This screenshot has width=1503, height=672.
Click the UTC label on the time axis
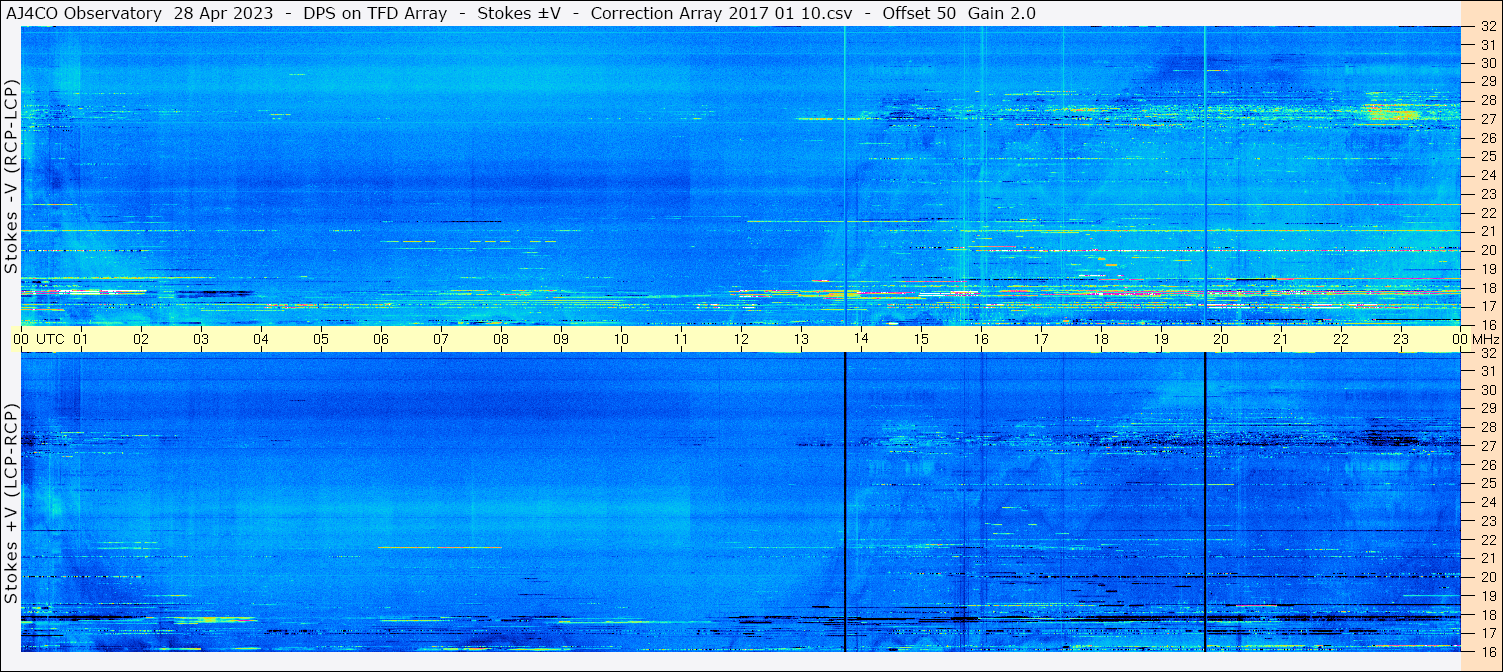pos(50,339)
